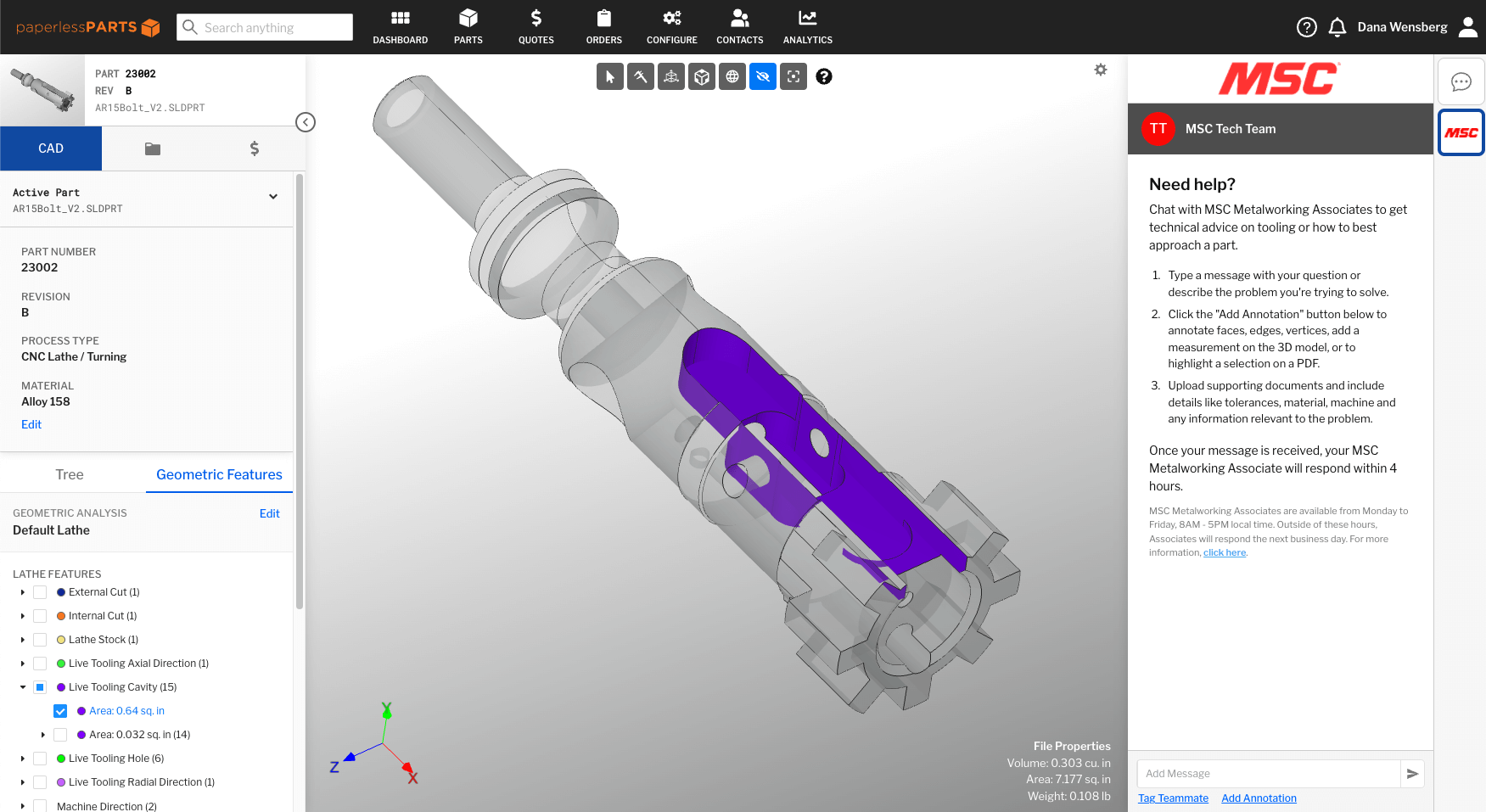Viewport: 1486px width, 812px height.
Task: Go to Dashboard
Action: [401, 27]
